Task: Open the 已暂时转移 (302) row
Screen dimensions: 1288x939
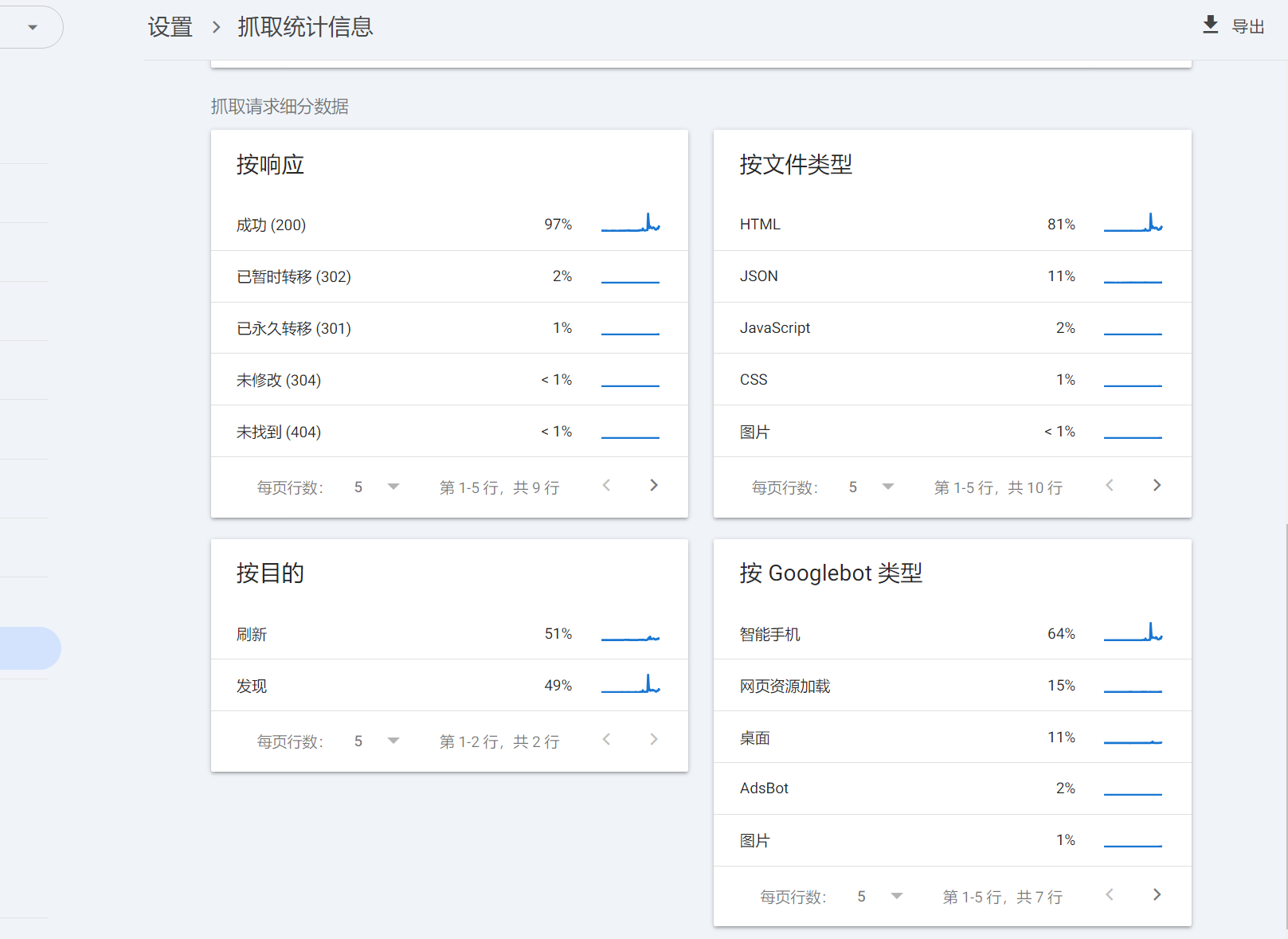Action: click(449, 276)
